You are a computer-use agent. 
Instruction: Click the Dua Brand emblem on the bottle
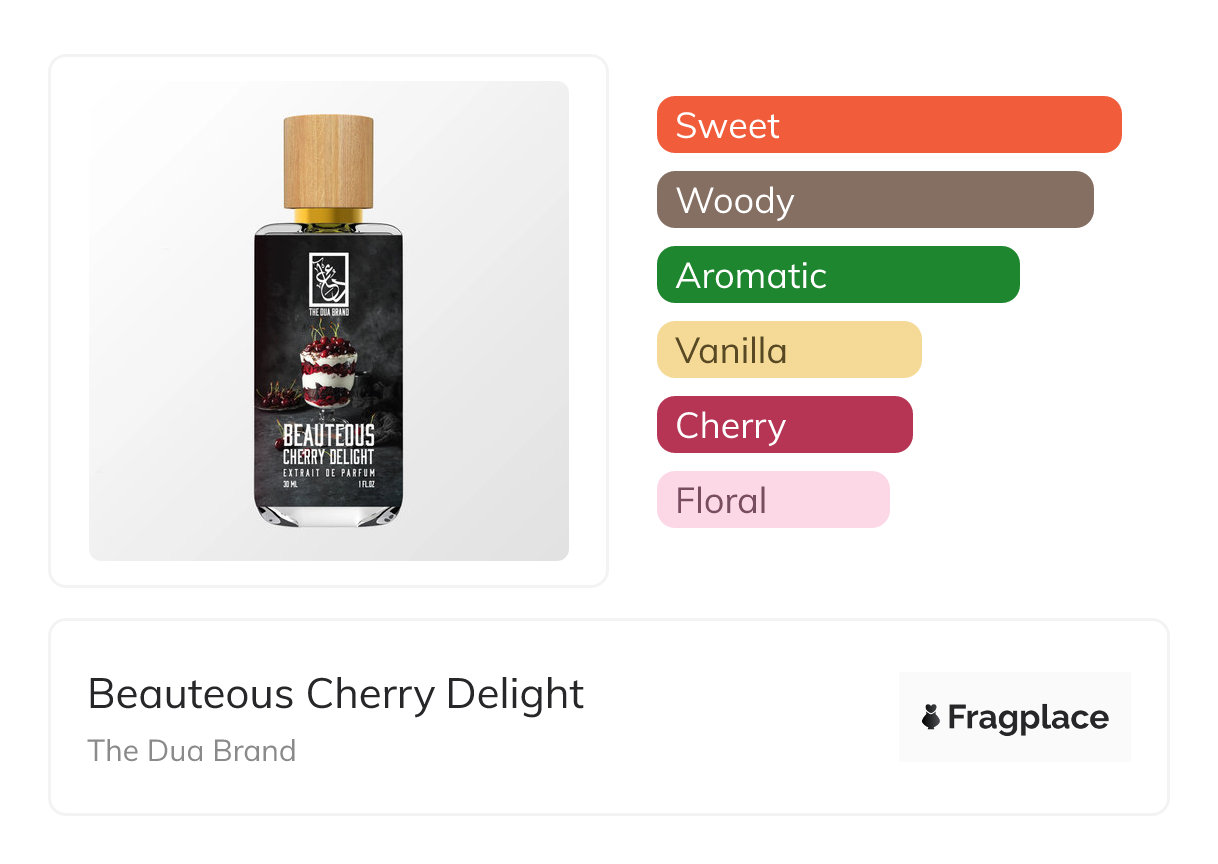328,281
